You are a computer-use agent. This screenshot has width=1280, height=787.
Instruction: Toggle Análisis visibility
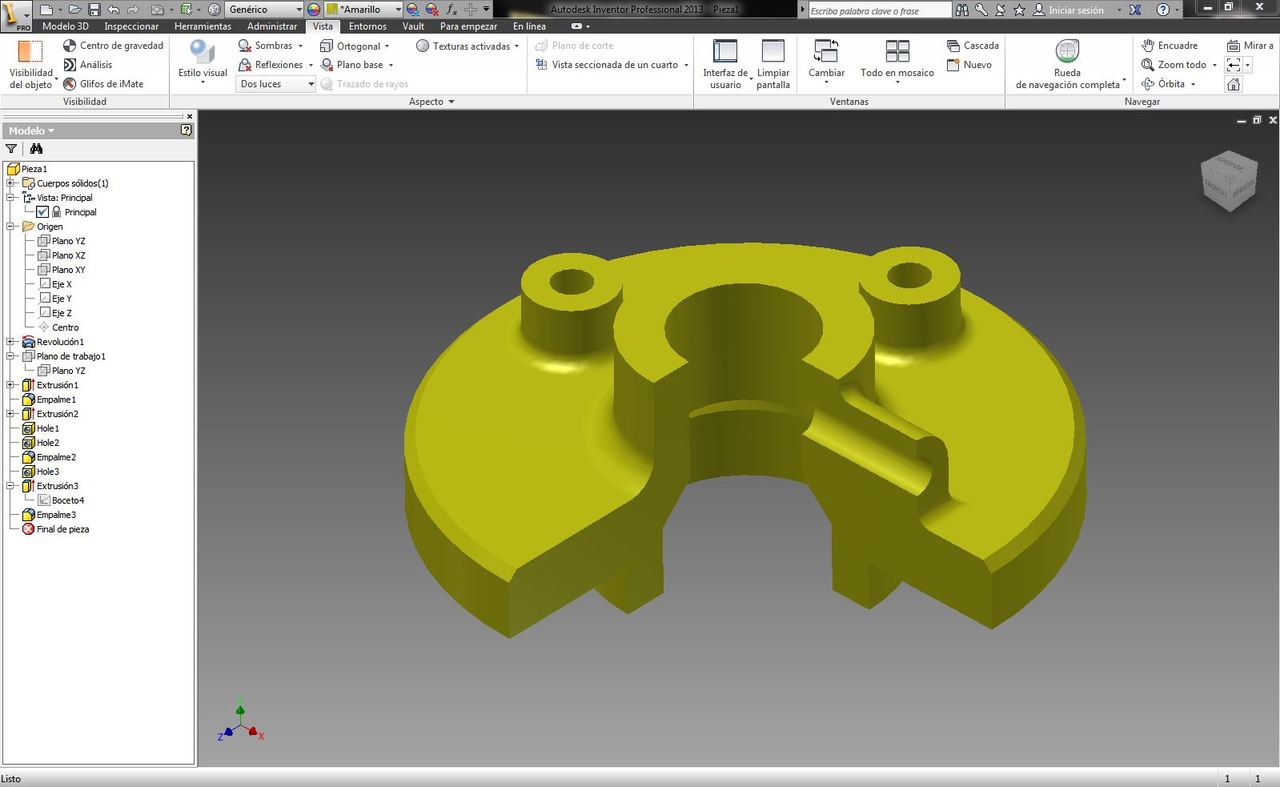pyautogui.click(x=88, y=65)
